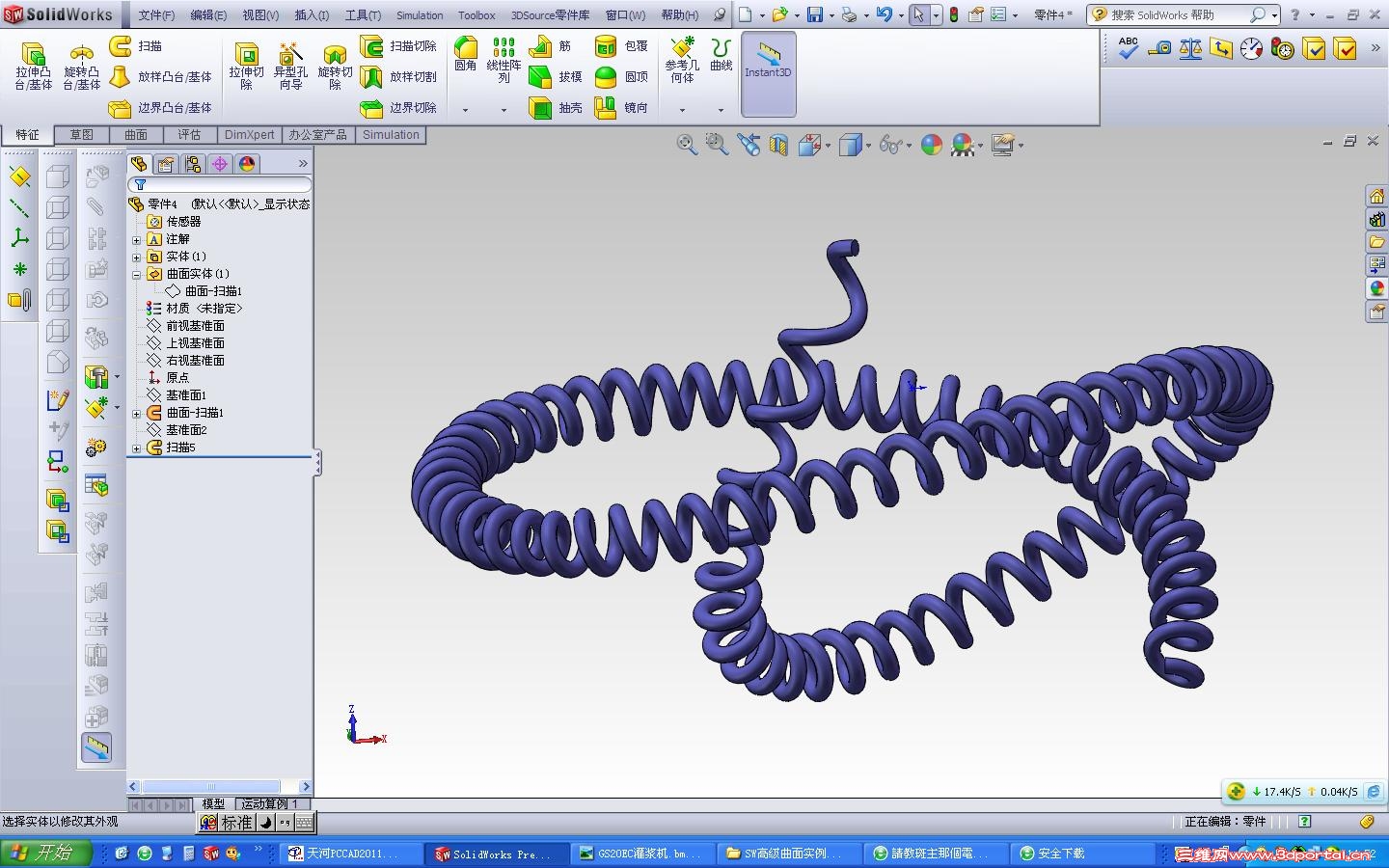Open the PropertyManager tab in the left panel

166,164
